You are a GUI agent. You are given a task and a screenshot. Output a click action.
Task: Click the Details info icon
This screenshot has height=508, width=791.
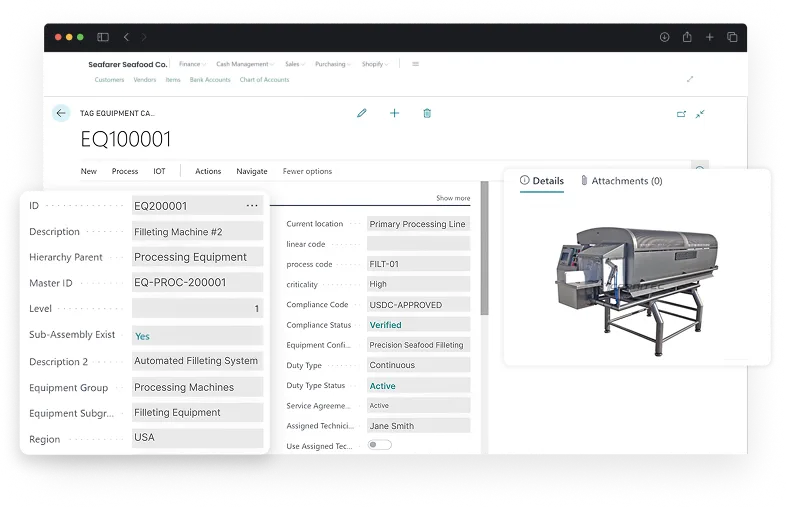point(525,180)
